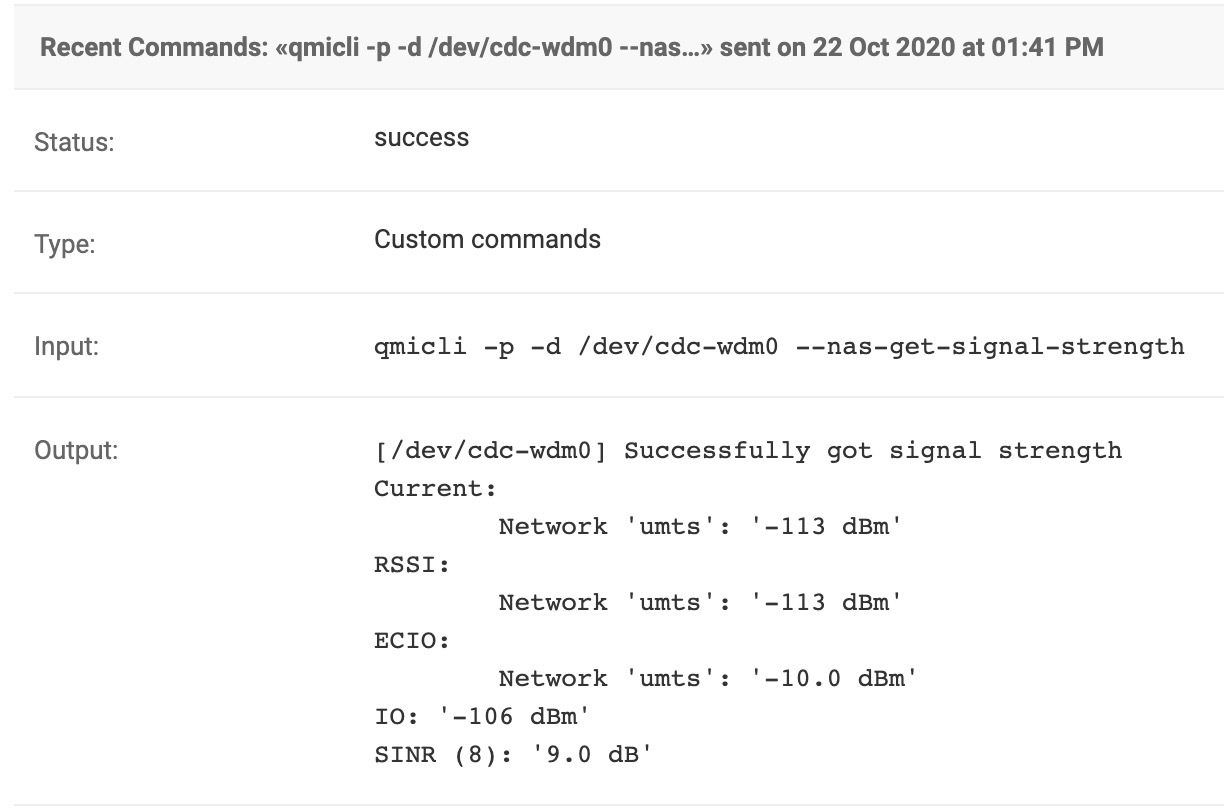Click the '-10.0 dBm' ECIO network line
Viewport: 1224px width, 808px height.
click(x=708, y=679)
